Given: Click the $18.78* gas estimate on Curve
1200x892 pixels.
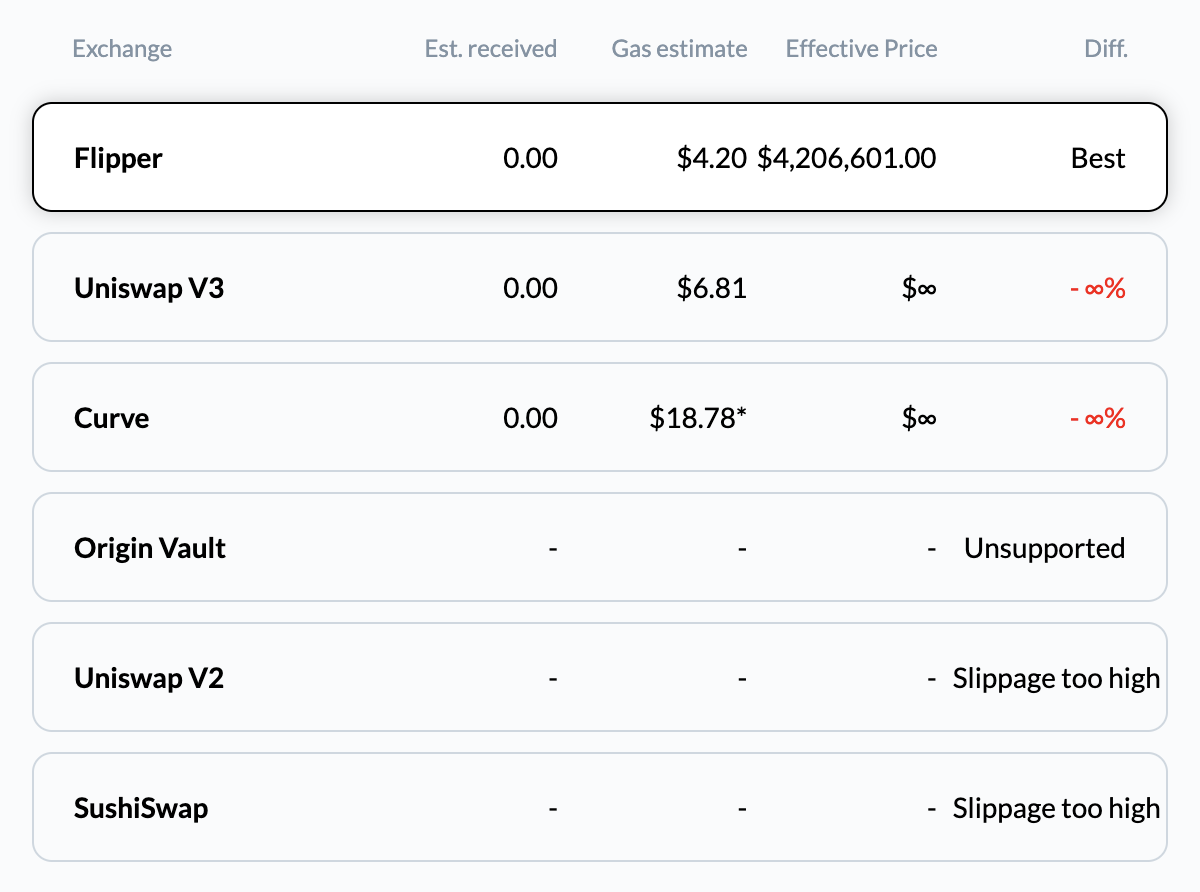Looking at the screenshot, I should click(x=701, y=417).
